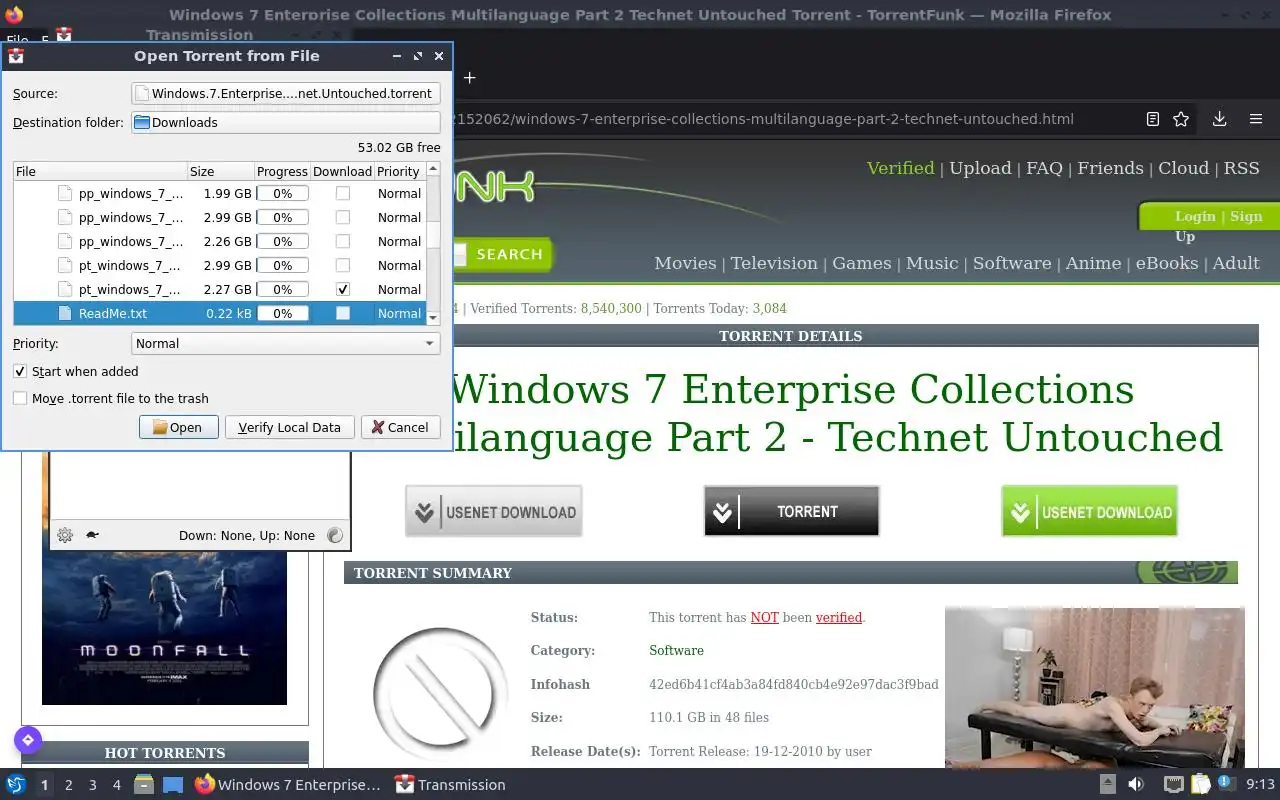
Task: Click the Moonfall movie poster
Action: point(164,627)
